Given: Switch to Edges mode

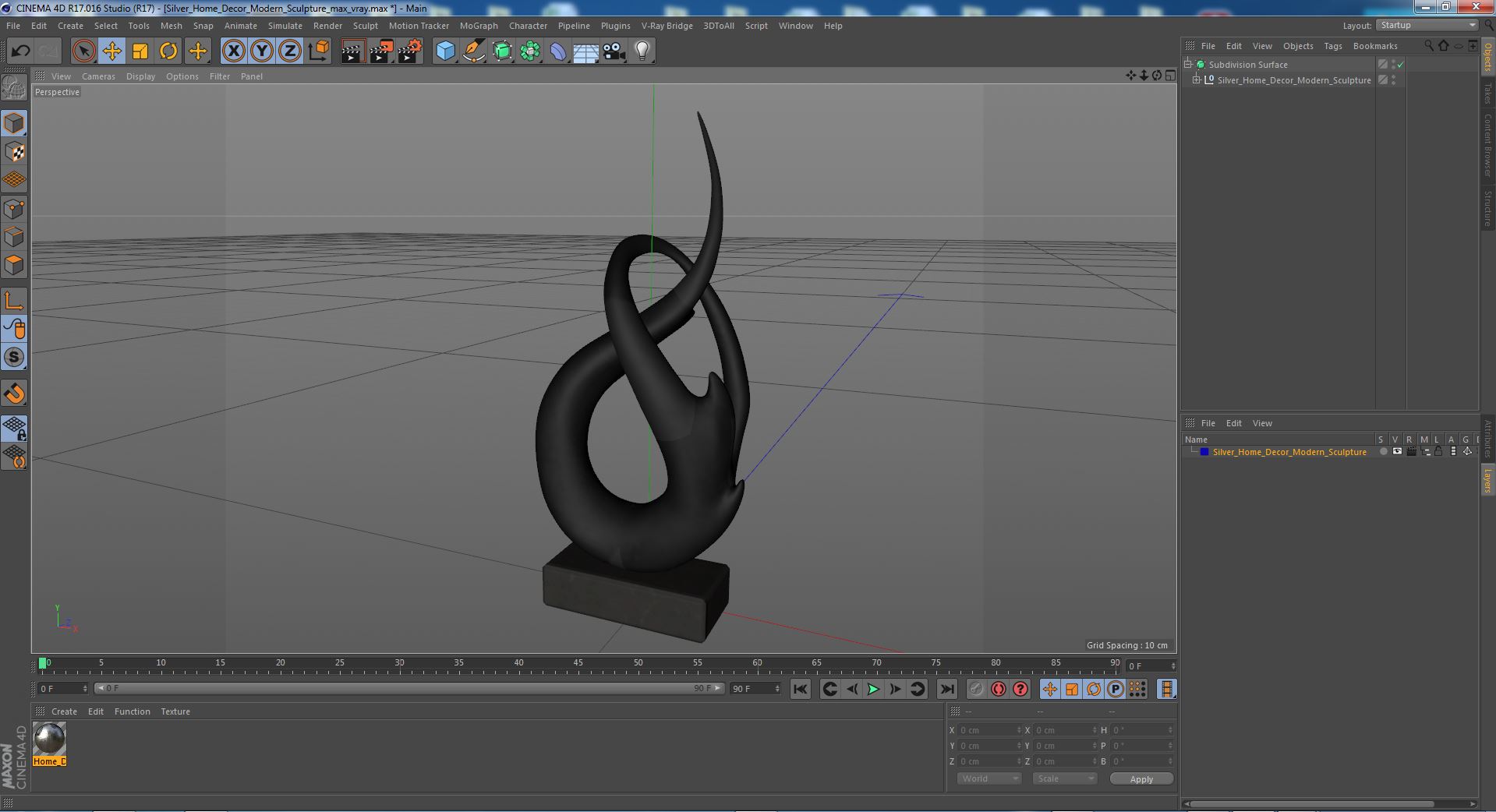Looking at the screenshot, I should [14, 237].
